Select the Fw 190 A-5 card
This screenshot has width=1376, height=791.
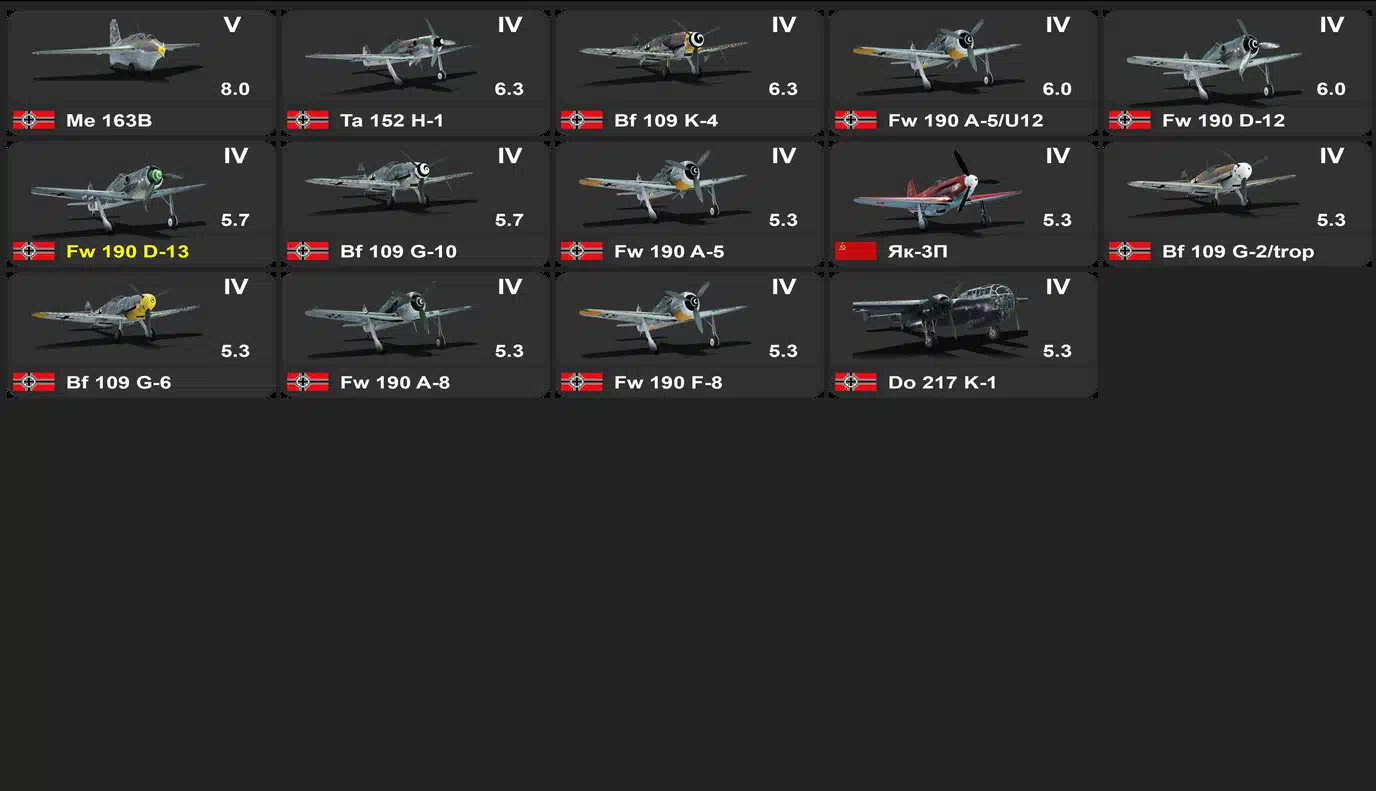click(689, 203)
